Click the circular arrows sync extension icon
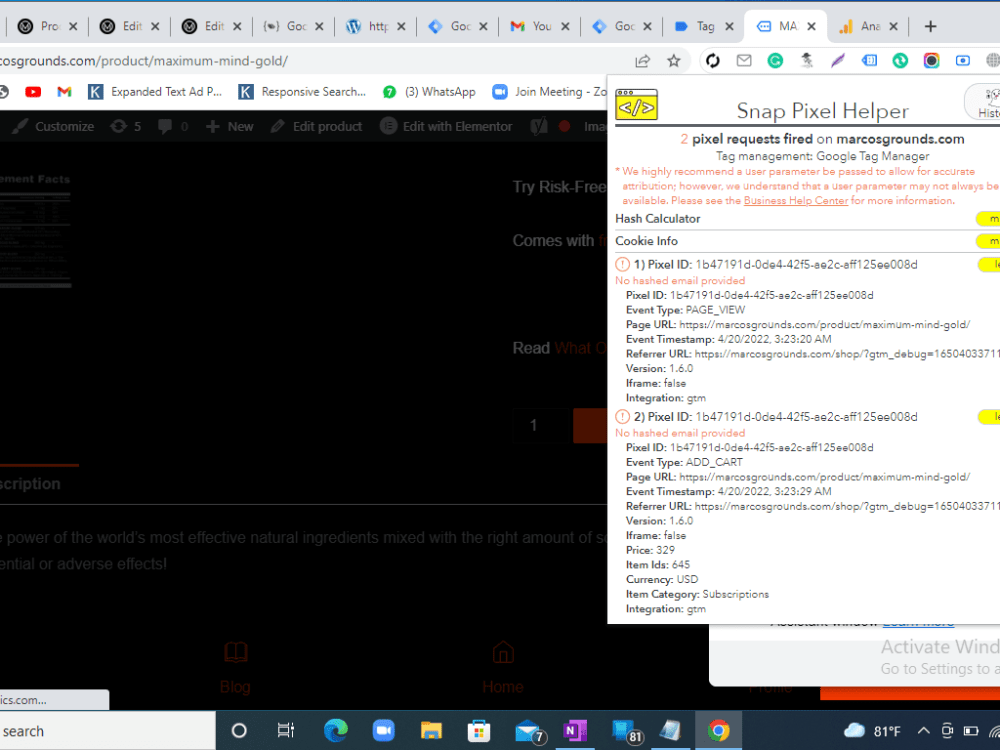This screenshot has width=1000, height=750. point(712,61)
